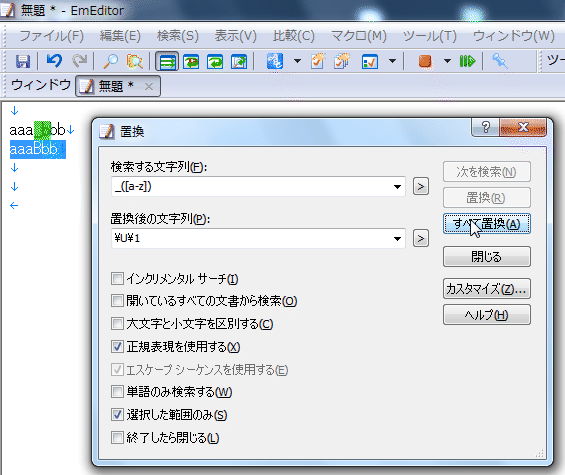Click the カスタマイズ(Z)... button
Screen dimensions: 565x475
pyautogui.click(x=486, y=289)
